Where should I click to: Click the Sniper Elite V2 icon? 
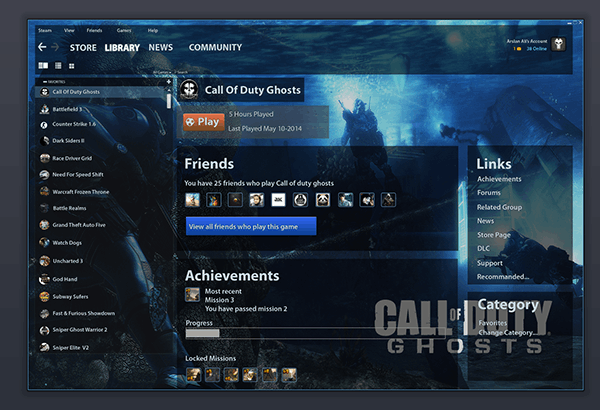point(44,347)
